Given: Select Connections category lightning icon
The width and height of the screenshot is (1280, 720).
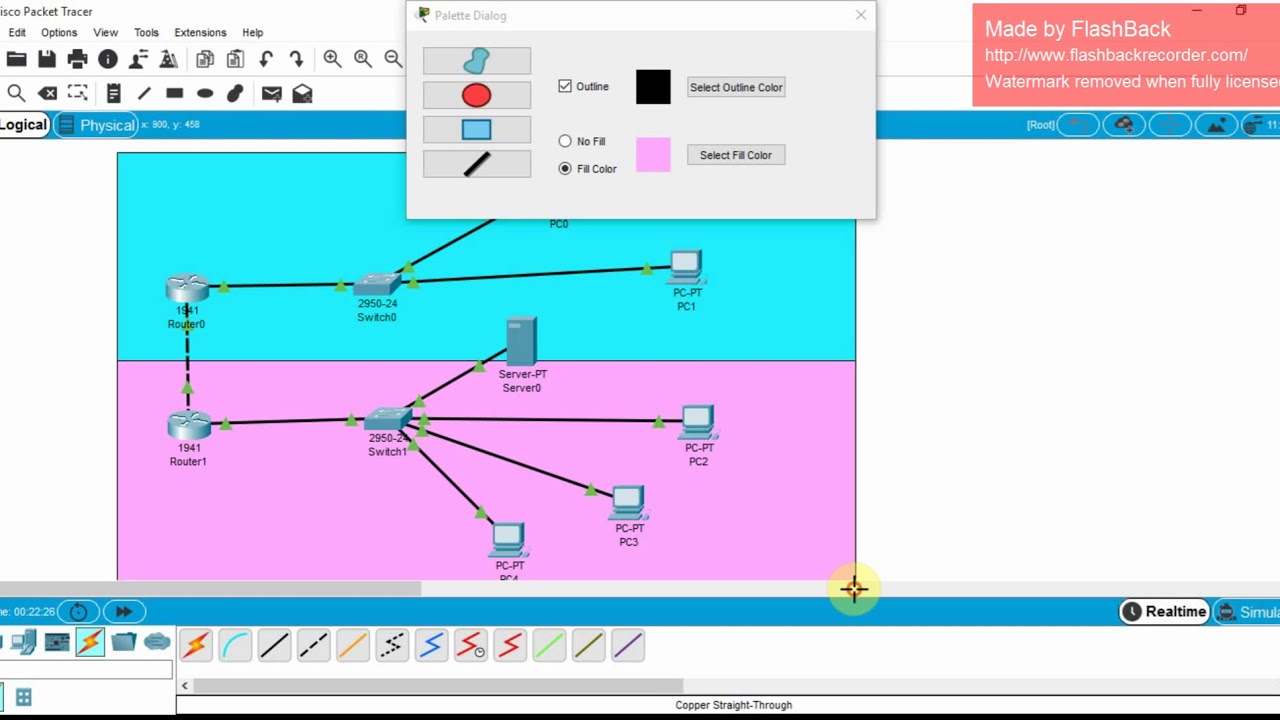Looking at the screenshot, I should click(x=90, y=642).
